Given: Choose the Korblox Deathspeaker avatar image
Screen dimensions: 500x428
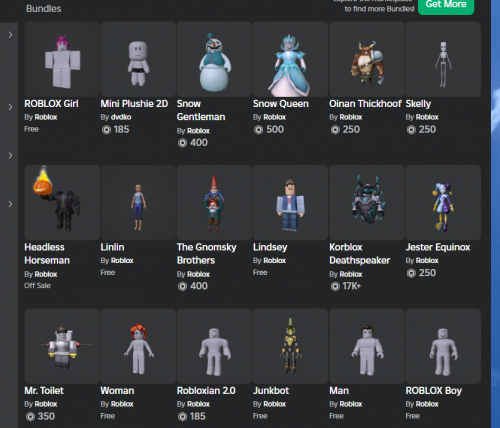Looking at the screenshot, I should coord(367,203).
